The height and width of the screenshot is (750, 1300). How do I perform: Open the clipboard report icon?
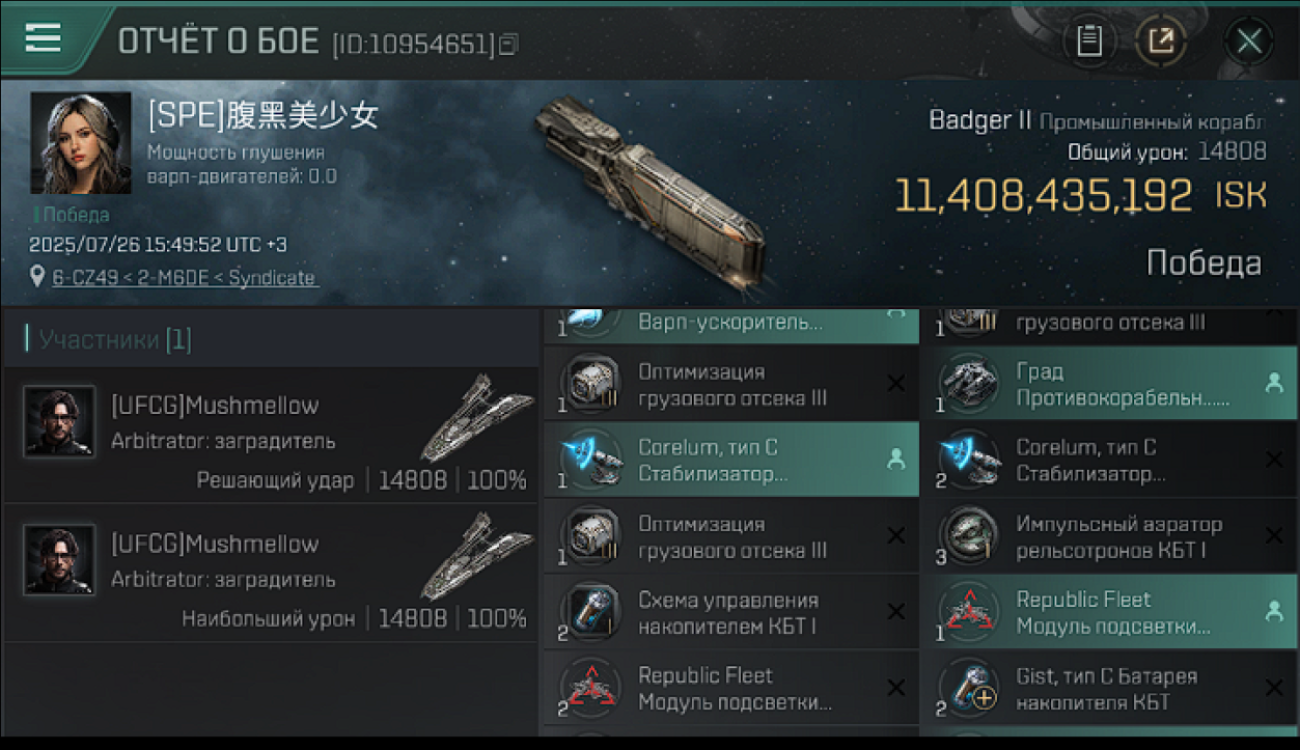click(1089, 41)
